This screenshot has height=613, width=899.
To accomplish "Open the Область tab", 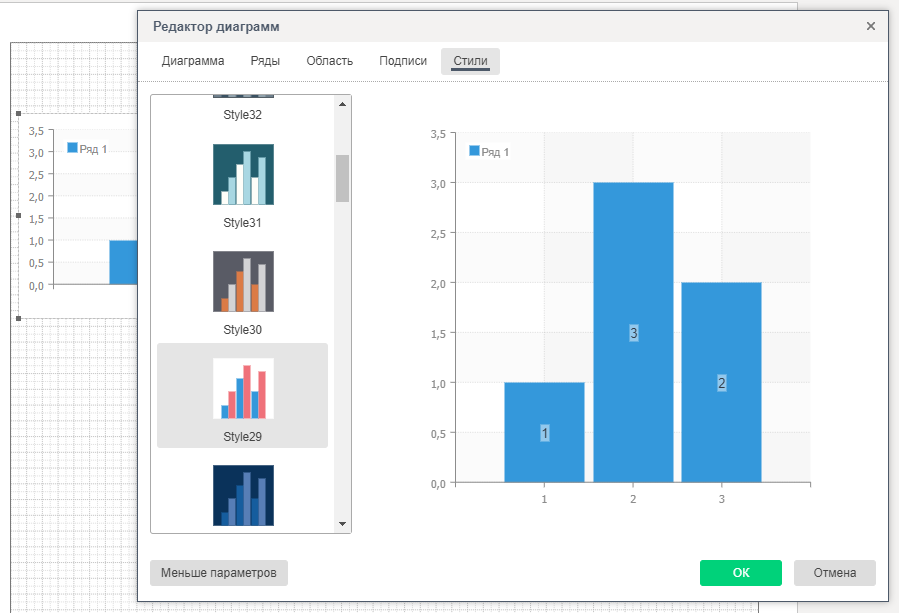I will pos(329,61).
